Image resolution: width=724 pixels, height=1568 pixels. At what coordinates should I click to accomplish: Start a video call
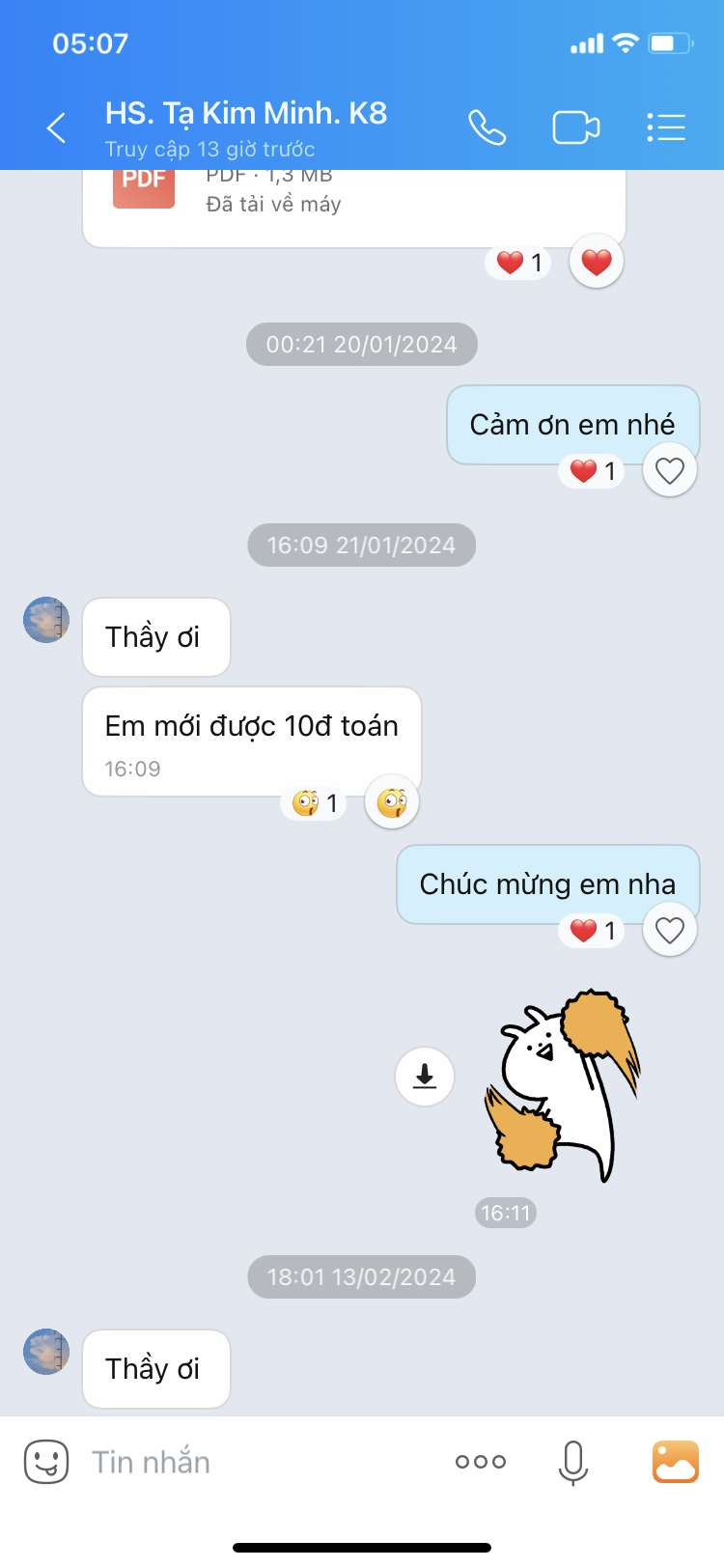[x=576, y=127]
